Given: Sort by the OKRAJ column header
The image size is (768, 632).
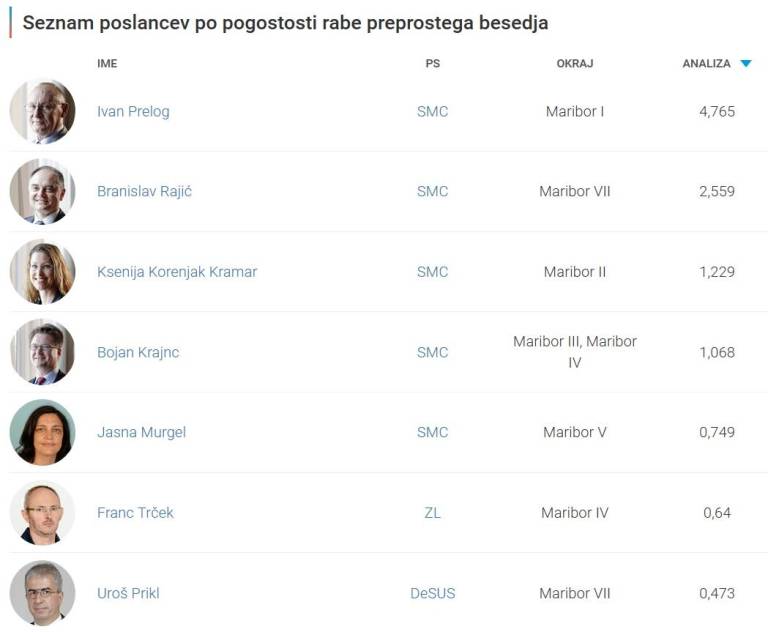Looking at the screenshot, I should (x=574, y=64).
